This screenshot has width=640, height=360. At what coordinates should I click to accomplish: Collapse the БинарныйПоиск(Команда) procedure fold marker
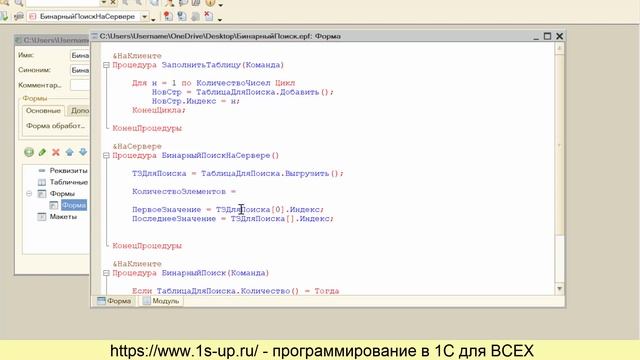[x=106, y=273]
